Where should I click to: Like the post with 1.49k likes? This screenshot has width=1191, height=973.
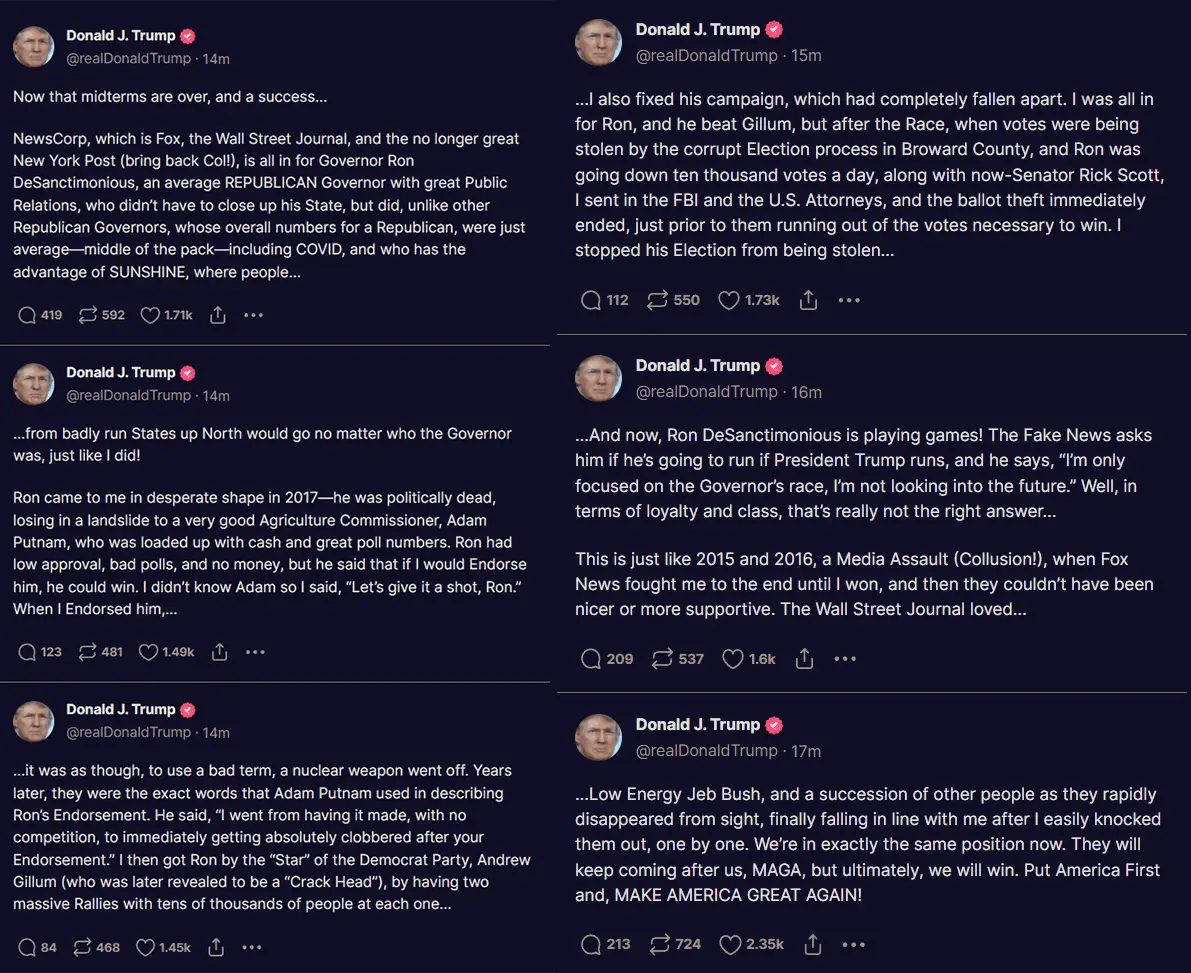149,652
